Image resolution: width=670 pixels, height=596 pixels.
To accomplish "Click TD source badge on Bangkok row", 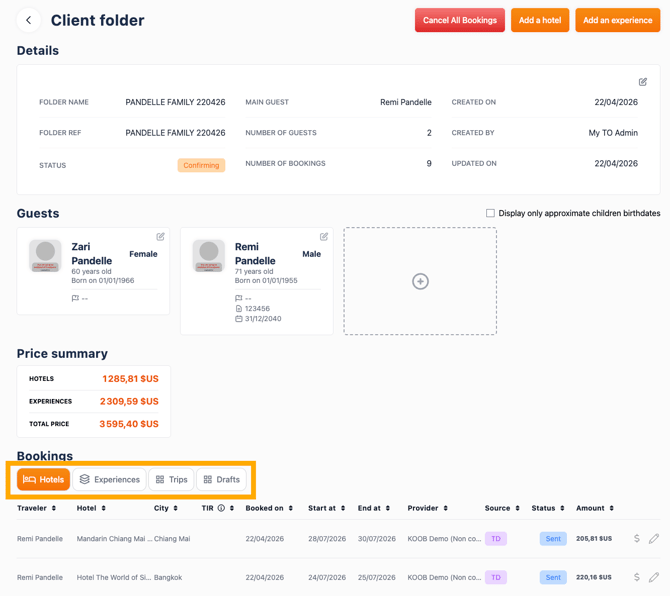I will tap(496, 578).
